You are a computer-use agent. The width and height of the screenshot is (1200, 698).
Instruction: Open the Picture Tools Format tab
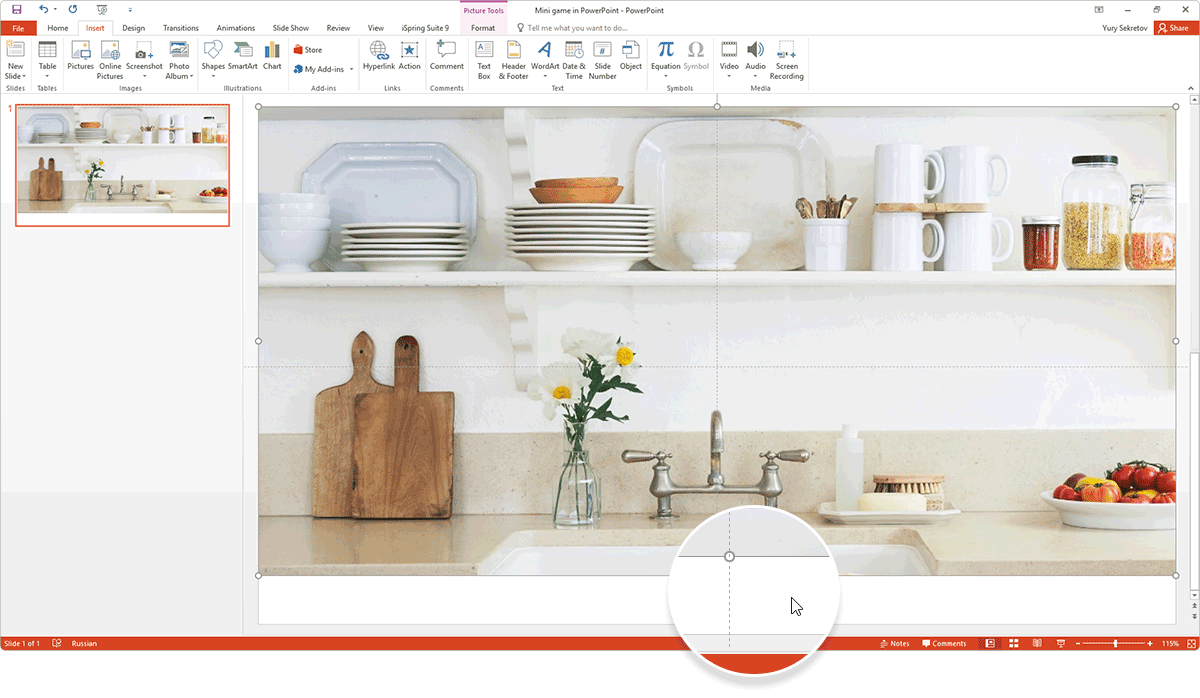(x=483, y=28)
